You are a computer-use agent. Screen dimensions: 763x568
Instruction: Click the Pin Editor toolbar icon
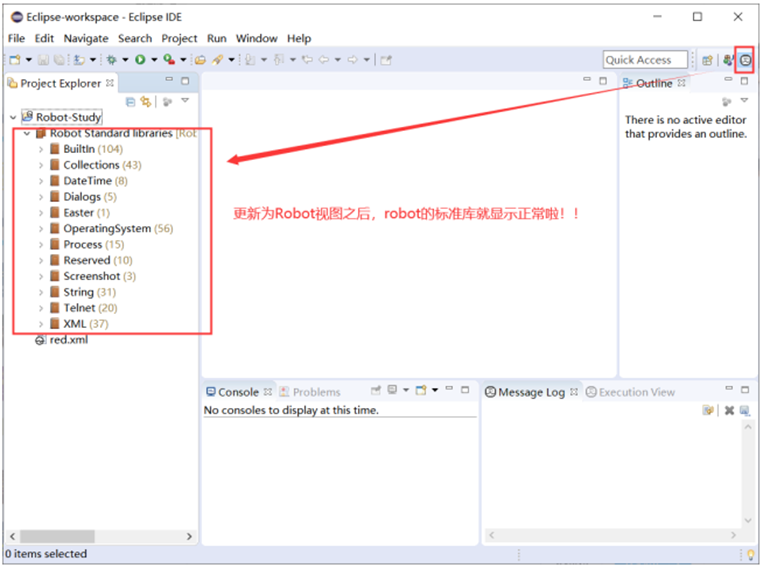pyautogui.click(x=386, y=60)
